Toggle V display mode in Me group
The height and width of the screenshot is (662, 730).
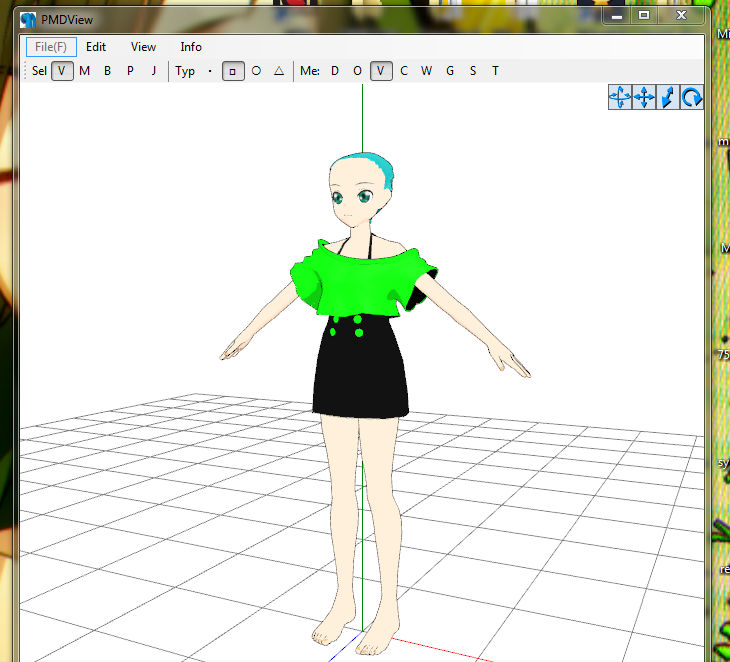point(381,71)
